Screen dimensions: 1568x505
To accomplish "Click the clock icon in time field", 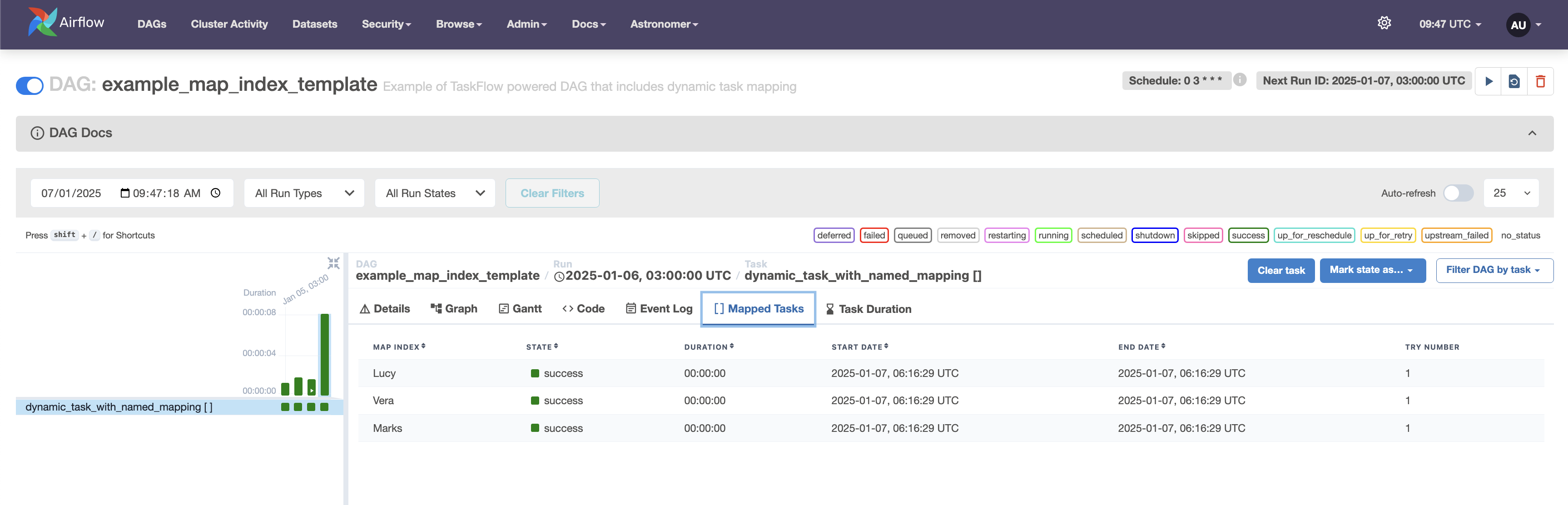I will click(215, 193).
